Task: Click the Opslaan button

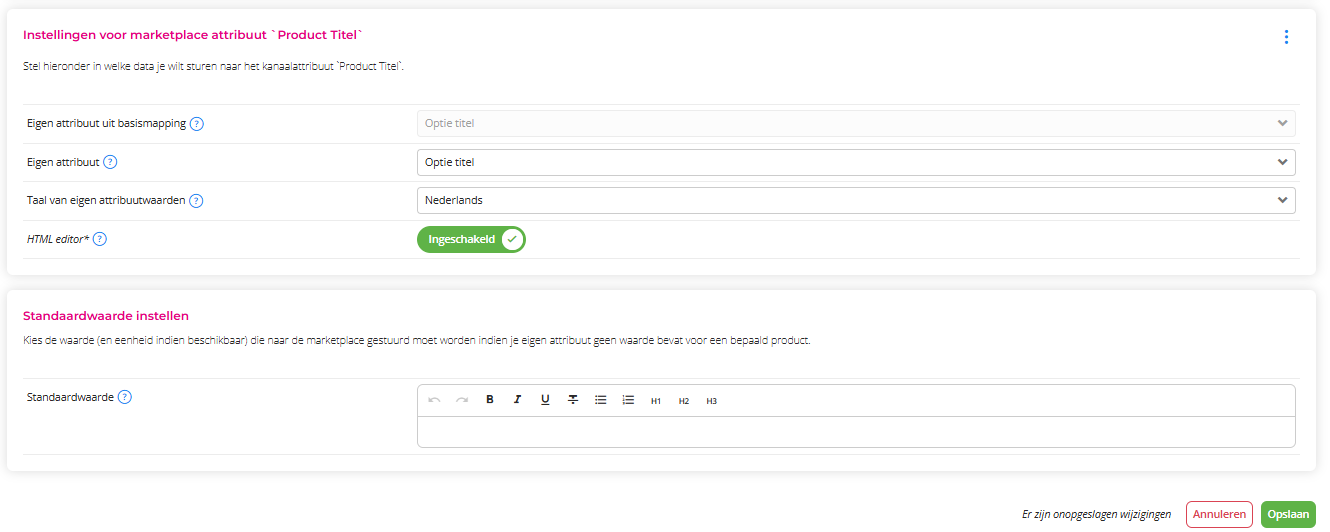Action: point(1288,514)
